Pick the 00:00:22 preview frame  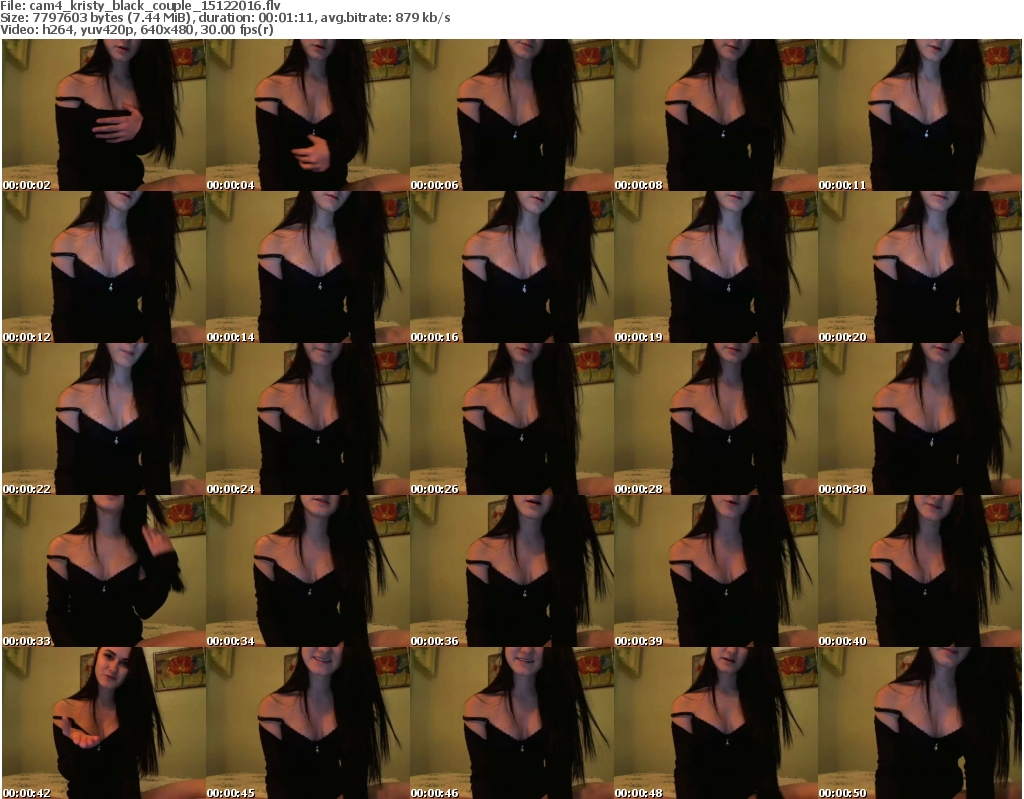pyautogui.click(x=104, y=419)
